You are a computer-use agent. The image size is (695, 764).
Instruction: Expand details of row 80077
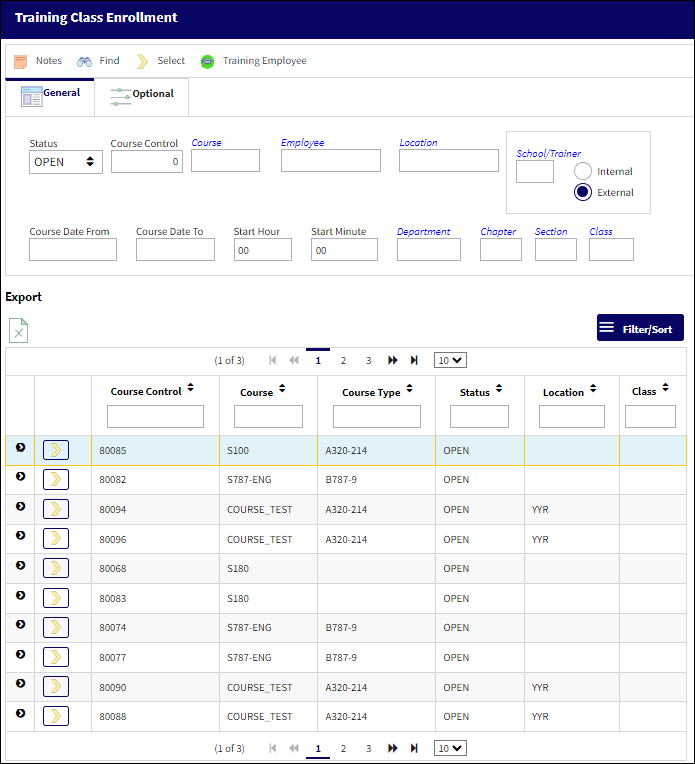tap(20, 654)
